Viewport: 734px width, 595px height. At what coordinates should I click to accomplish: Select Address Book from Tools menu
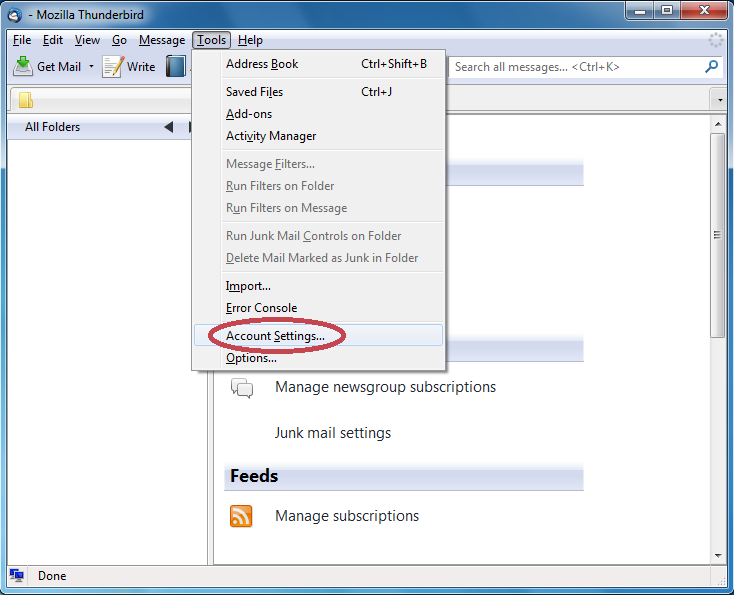click(x=318, y=64)
